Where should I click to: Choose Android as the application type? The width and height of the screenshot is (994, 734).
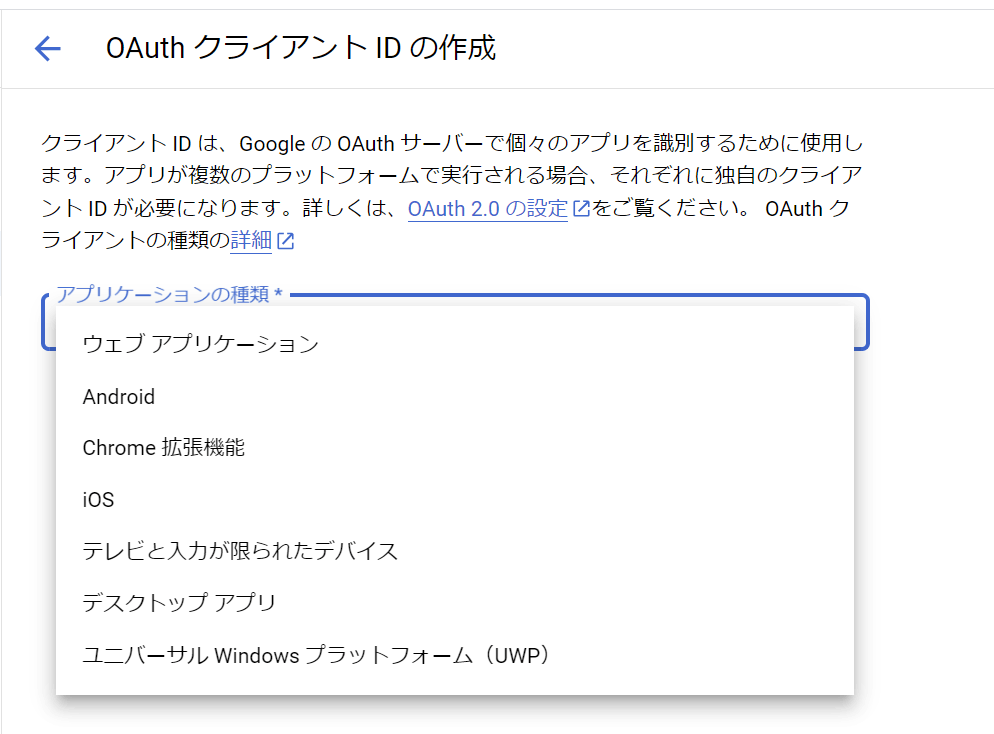coord(455,397)
